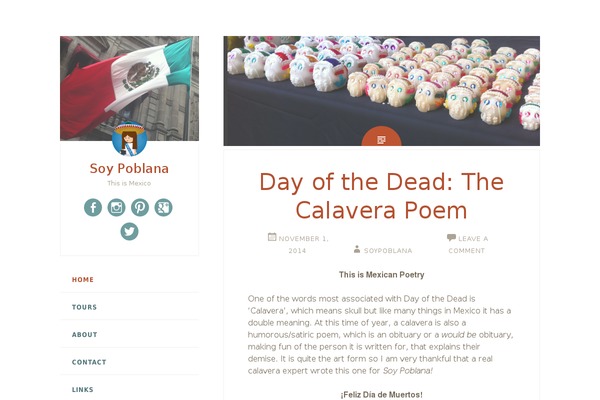The height and width of the screenshot is (400, 600).
Task: Click the Soy Poblana site title
Action: click(x=129, y=168)
